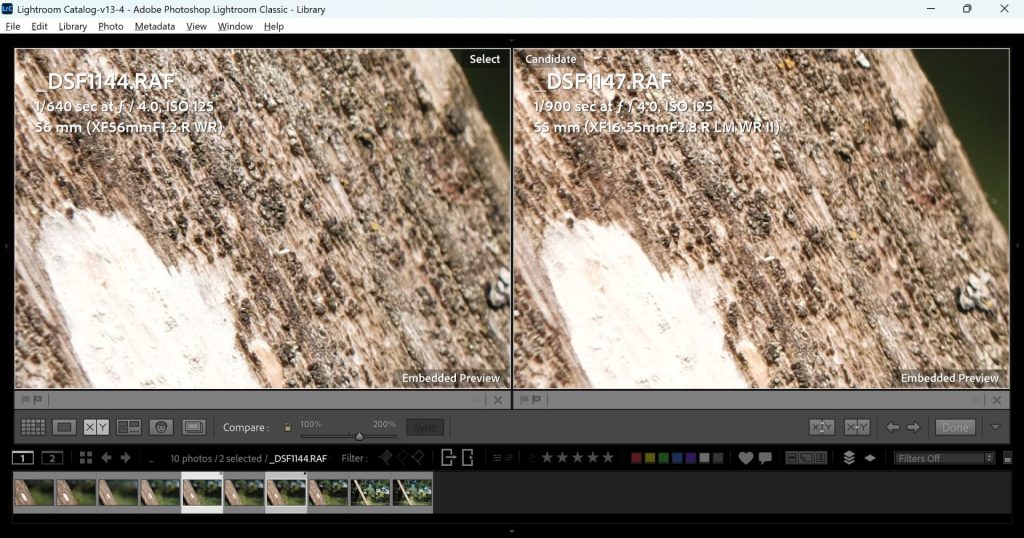The height and width of the screenshot is (538, 1024).
Task: Filter by red color label
Action: click(636, 458)
